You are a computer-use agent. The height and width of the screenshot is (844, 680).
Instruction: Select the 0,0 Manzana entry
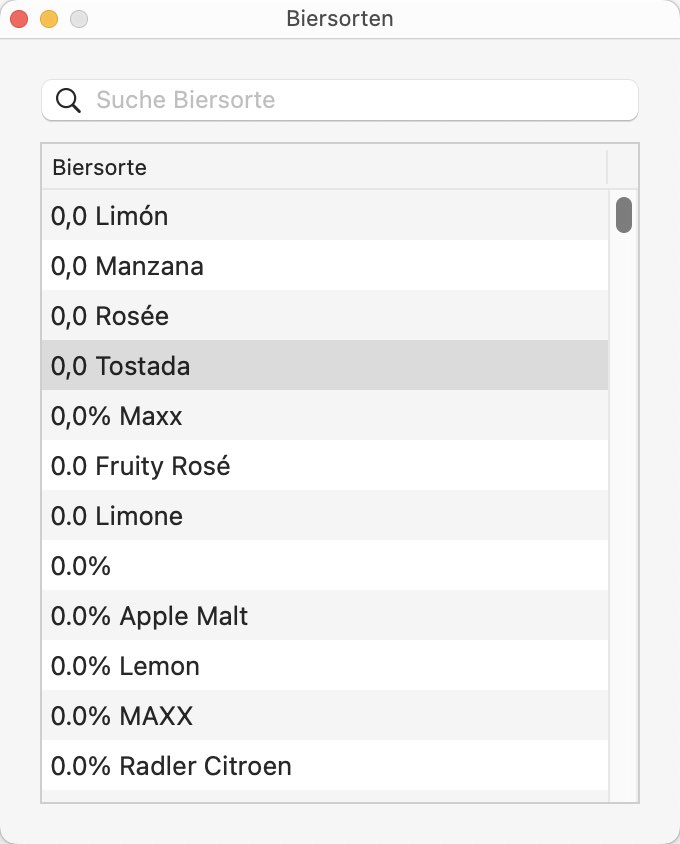pyautogui.click(x=325, y=265)
